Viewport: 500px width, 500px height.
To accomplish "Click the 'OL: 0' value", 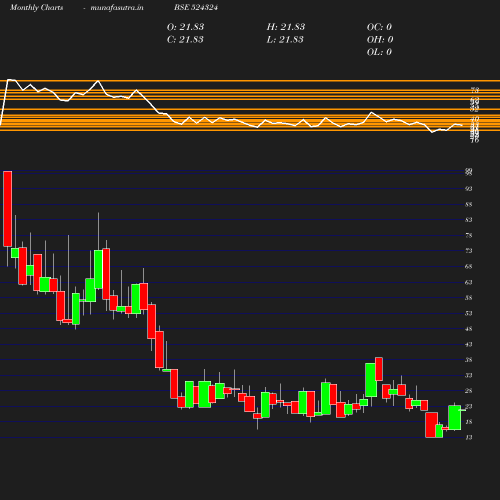I will pos(379,52).
